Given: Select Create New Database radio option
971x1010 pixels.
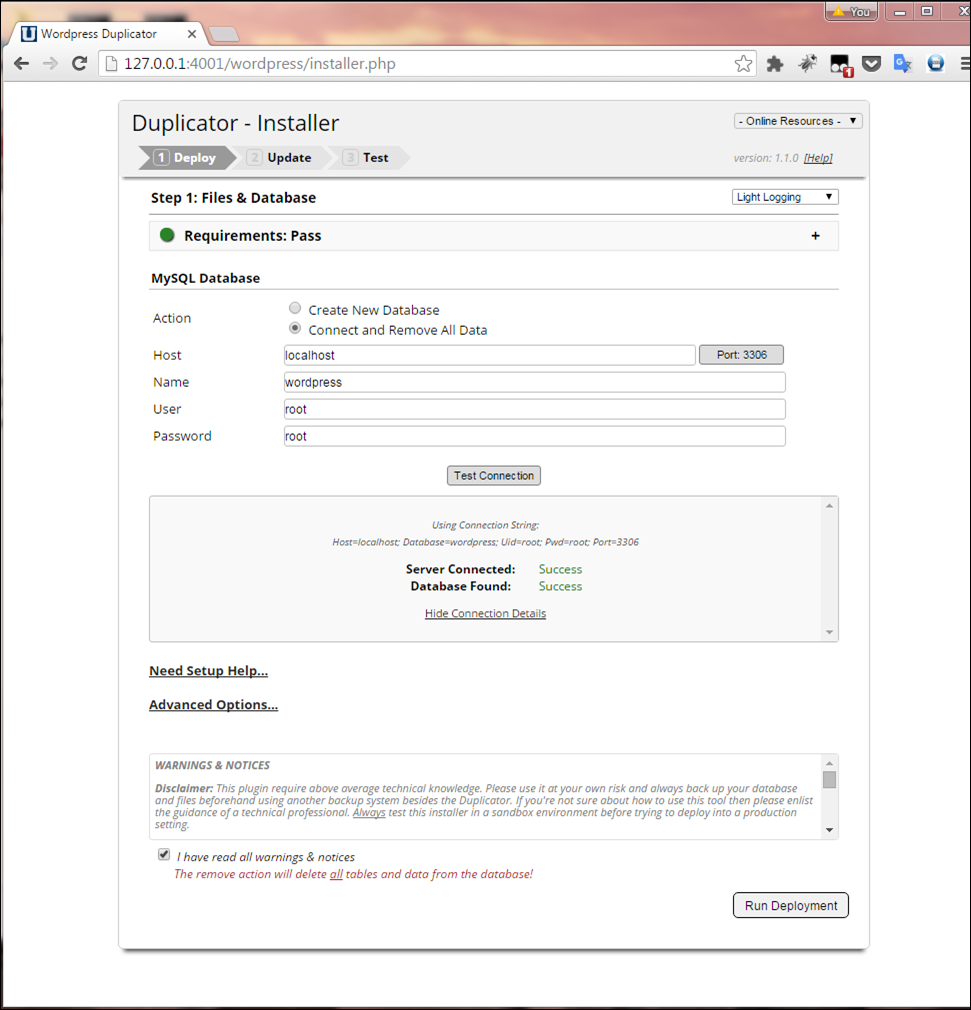Looking at the screenshot, I should pyautogui.click(x=294, y=308).
